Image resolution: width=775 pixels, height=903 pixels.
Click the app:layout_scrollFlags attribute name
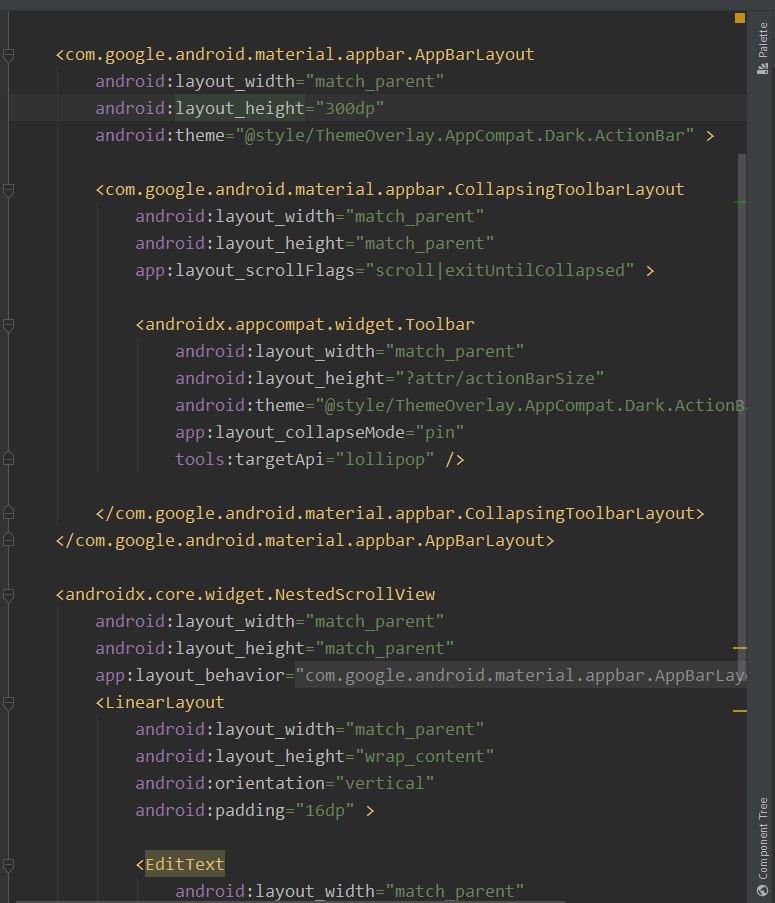(245, 271)
